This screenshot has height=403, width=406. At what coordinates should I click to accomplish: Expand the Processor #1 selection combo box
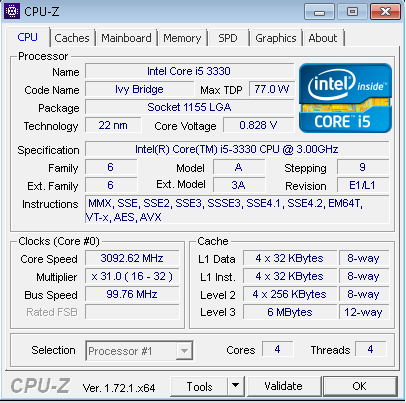click(139, 351)
